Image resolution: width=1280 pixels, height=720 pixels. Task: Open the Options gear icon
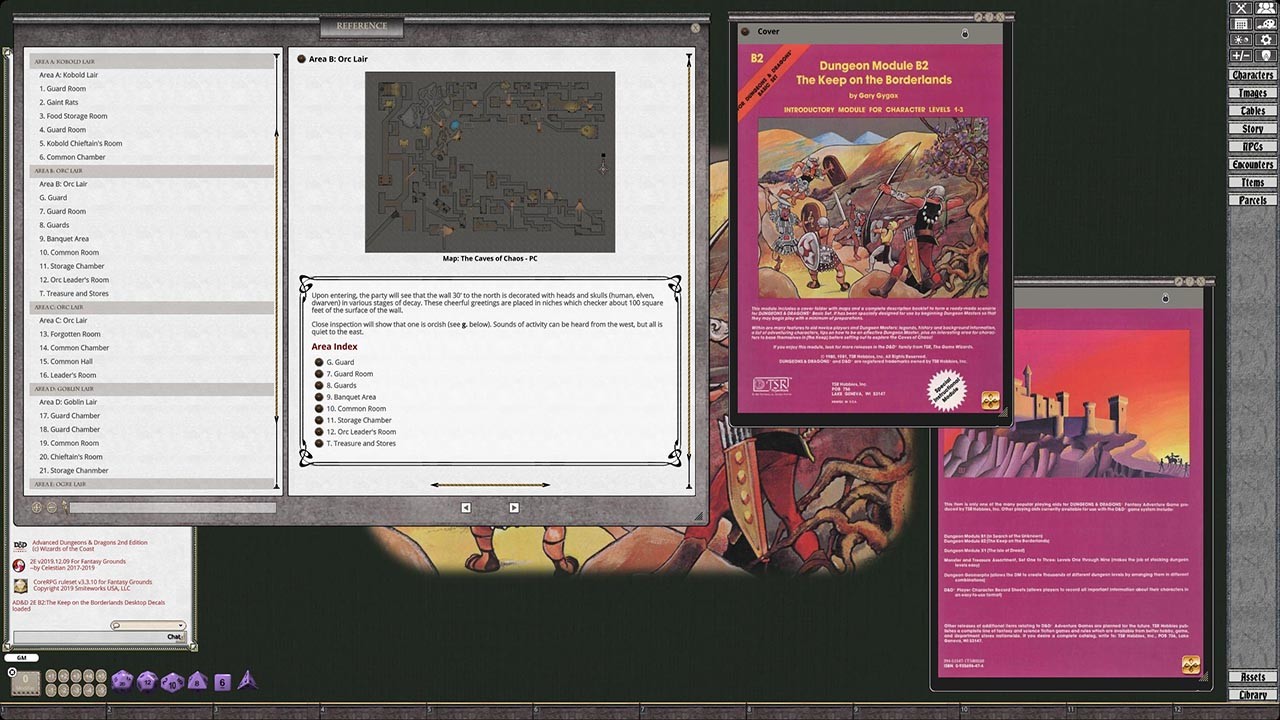pos(1266,40)
